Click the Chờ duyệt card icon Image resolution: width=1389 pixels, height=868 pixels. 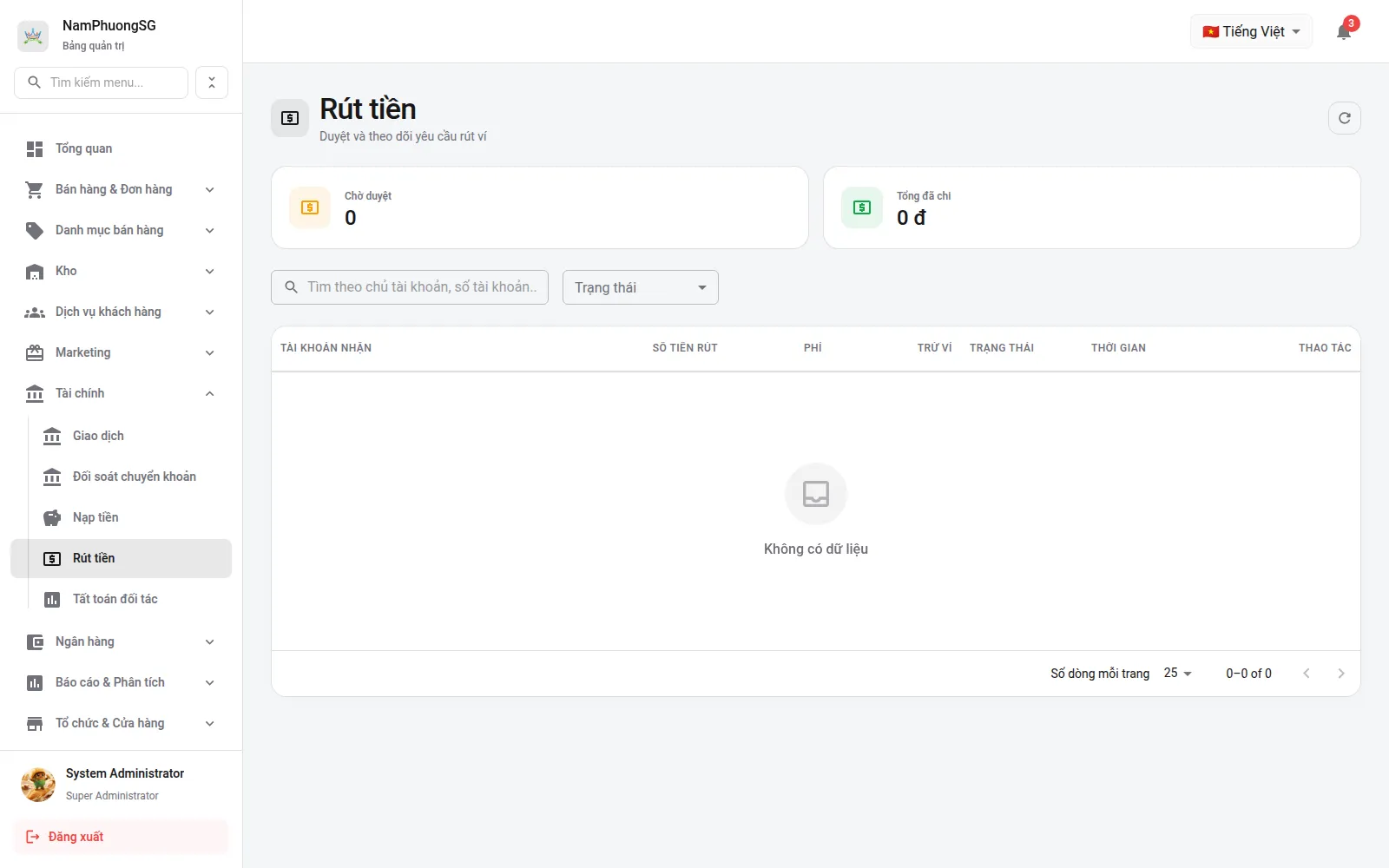click(x=310, y=207)
